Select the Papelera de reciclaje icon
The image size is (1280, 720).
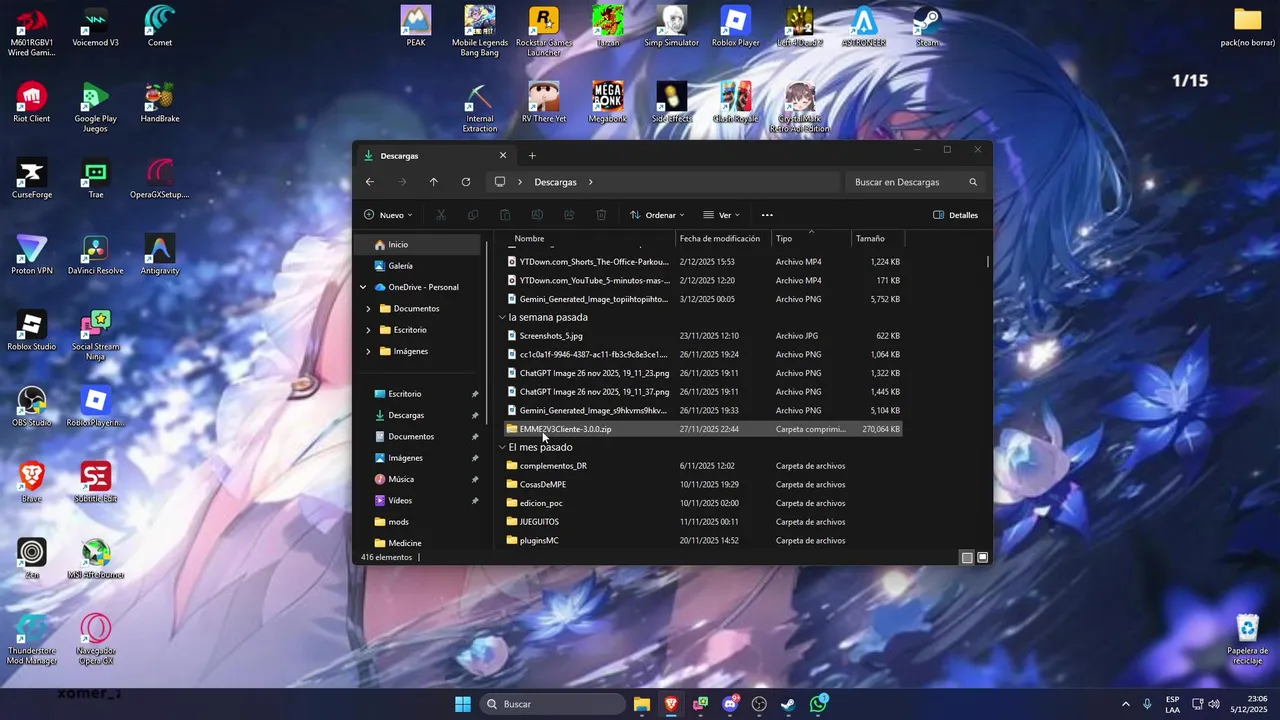(1248, 640)
